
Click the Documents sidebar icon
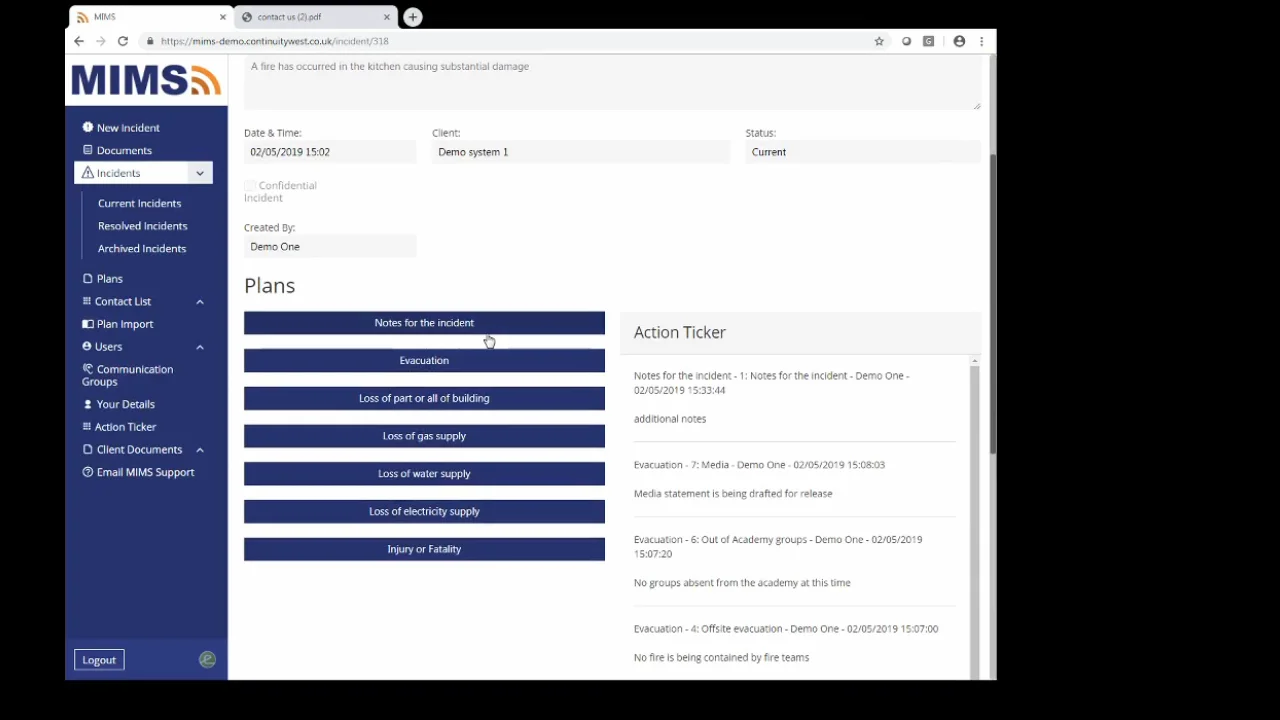[x=87, y=150]
